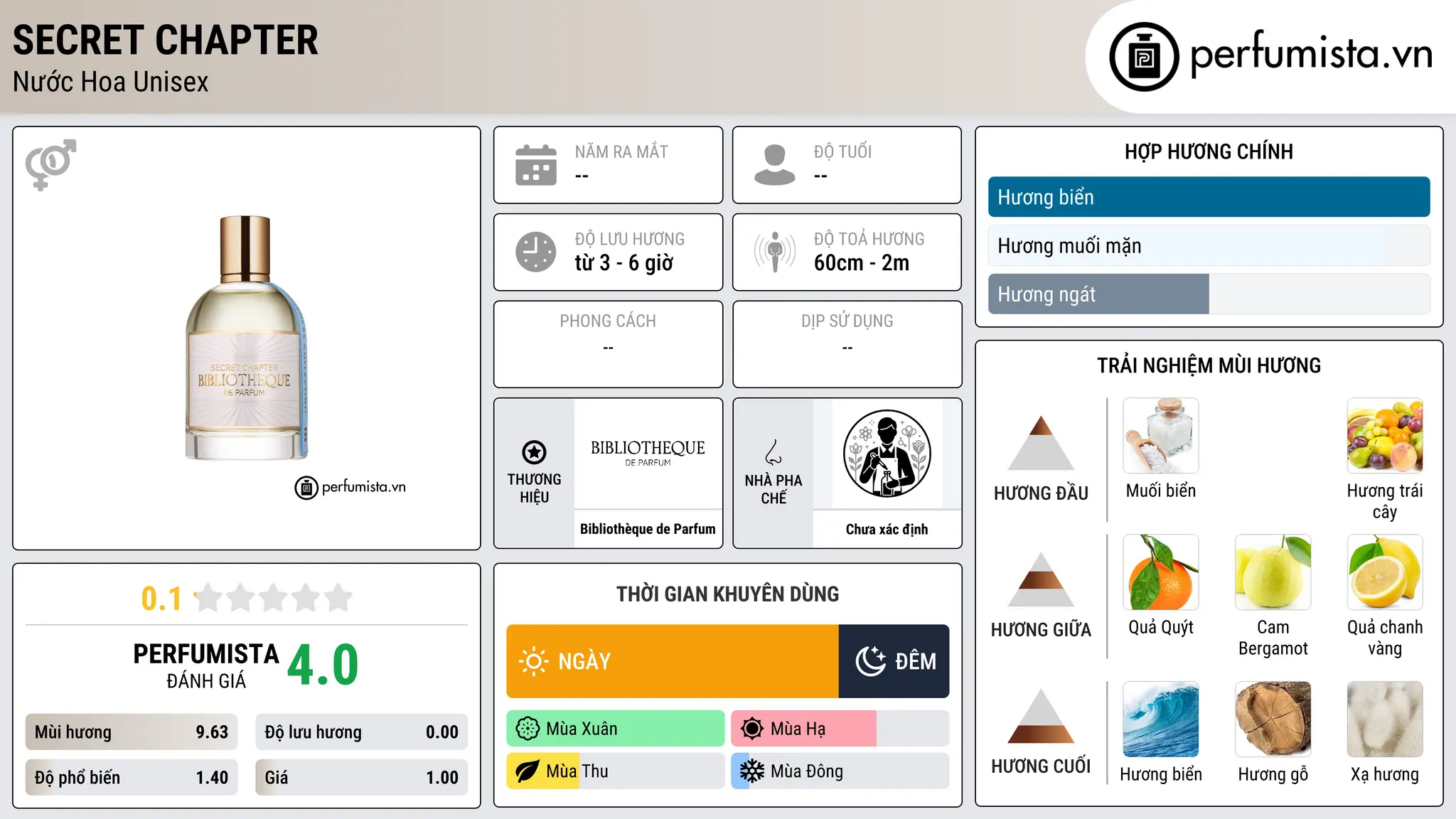This screenshot has width=1456, height=819.
Task: Click the PHONG CÁCH card label
Action: 608,321
